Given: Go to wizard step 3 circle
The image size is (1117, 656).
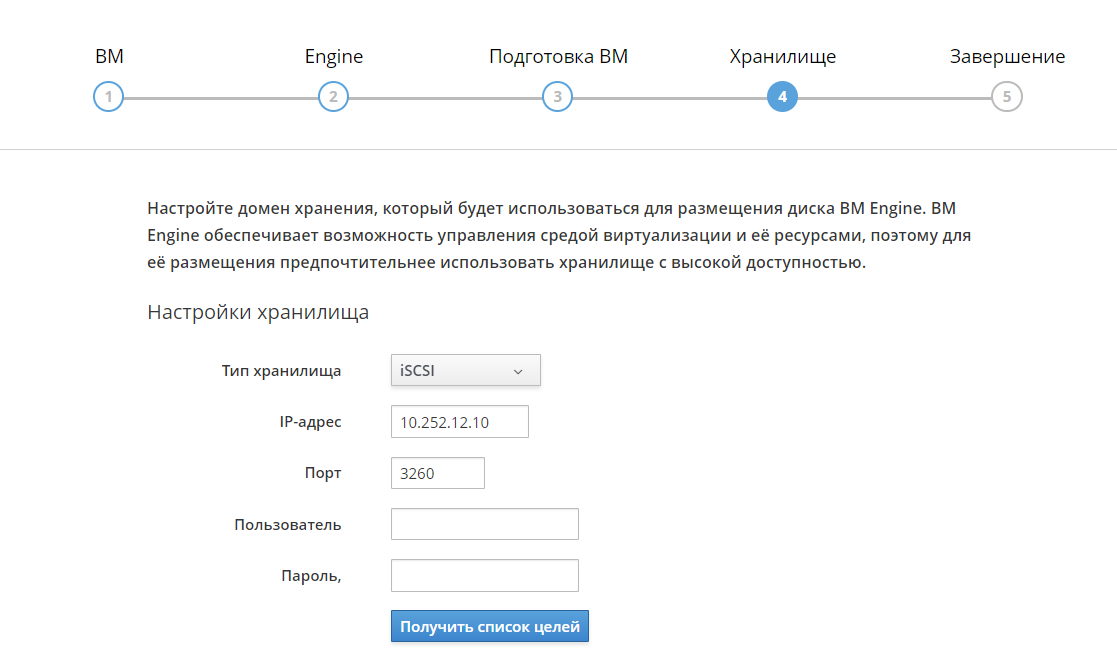Looking at the screenshot, I should click(x=557, y=97).
